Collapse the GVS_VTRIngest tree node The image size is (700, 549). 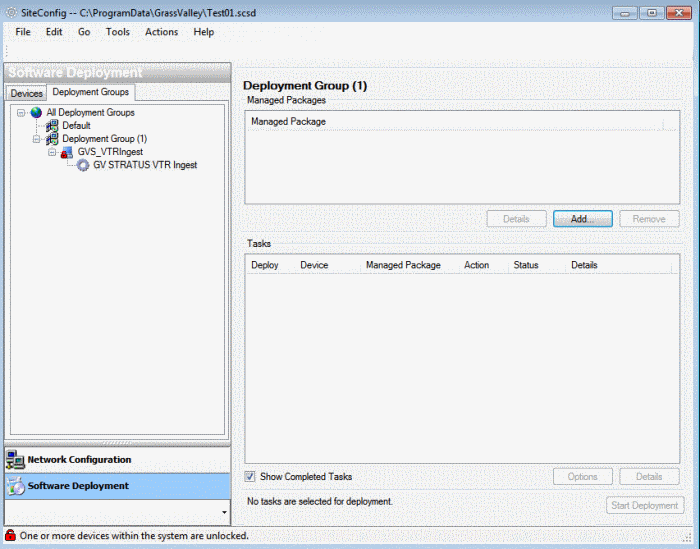[x=52, y=153]
